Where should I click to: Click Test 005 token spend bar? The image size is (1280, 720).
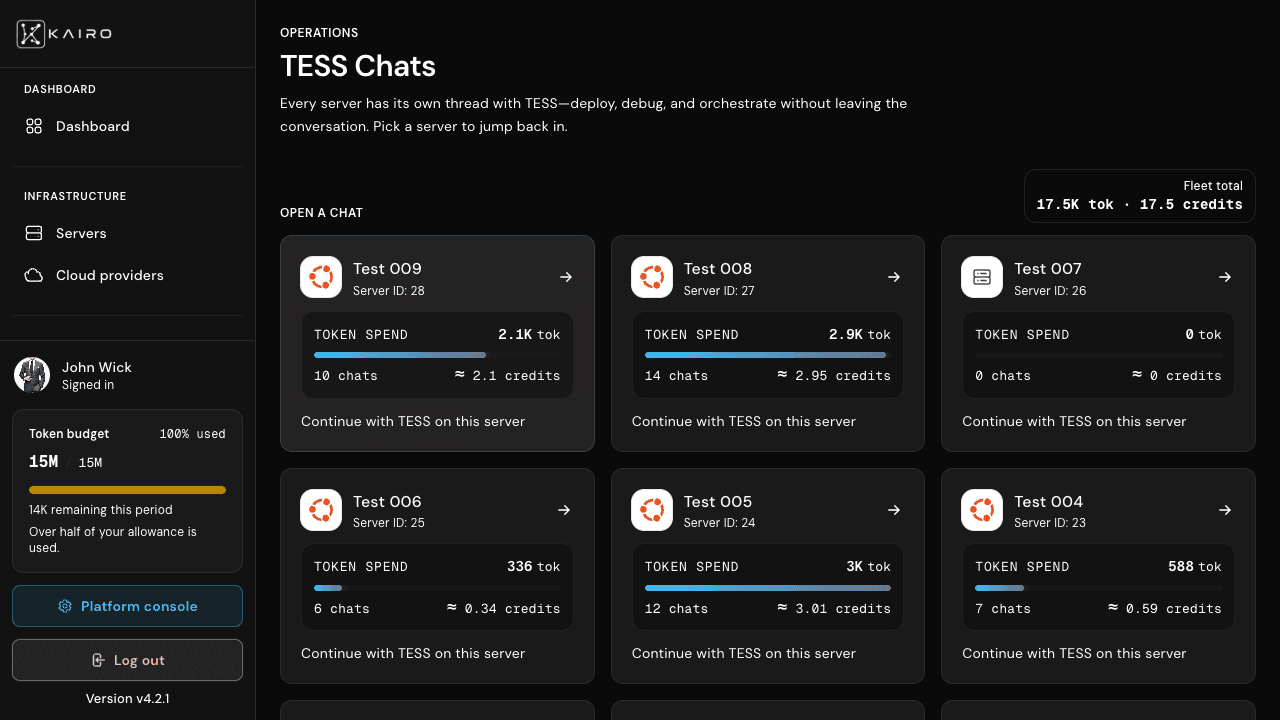pyautogui.click(x=768, y=587)
